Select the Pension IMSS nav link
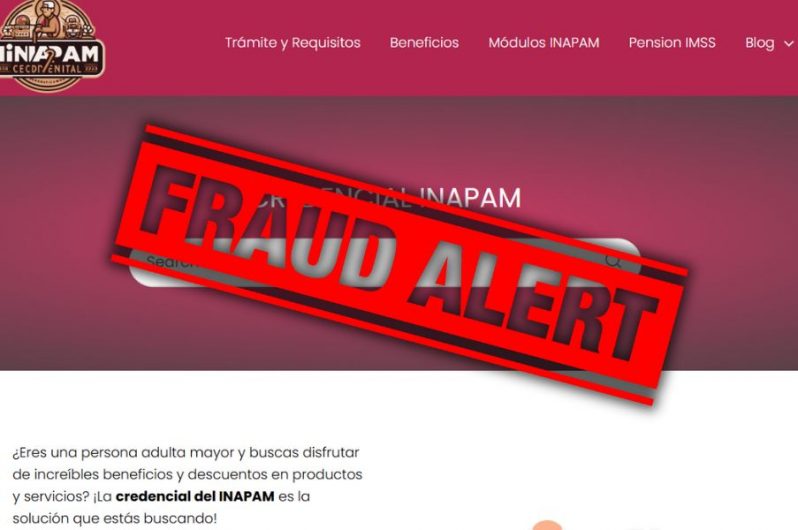This screenshot has width=798, height=530. click(x=672, y=43)
